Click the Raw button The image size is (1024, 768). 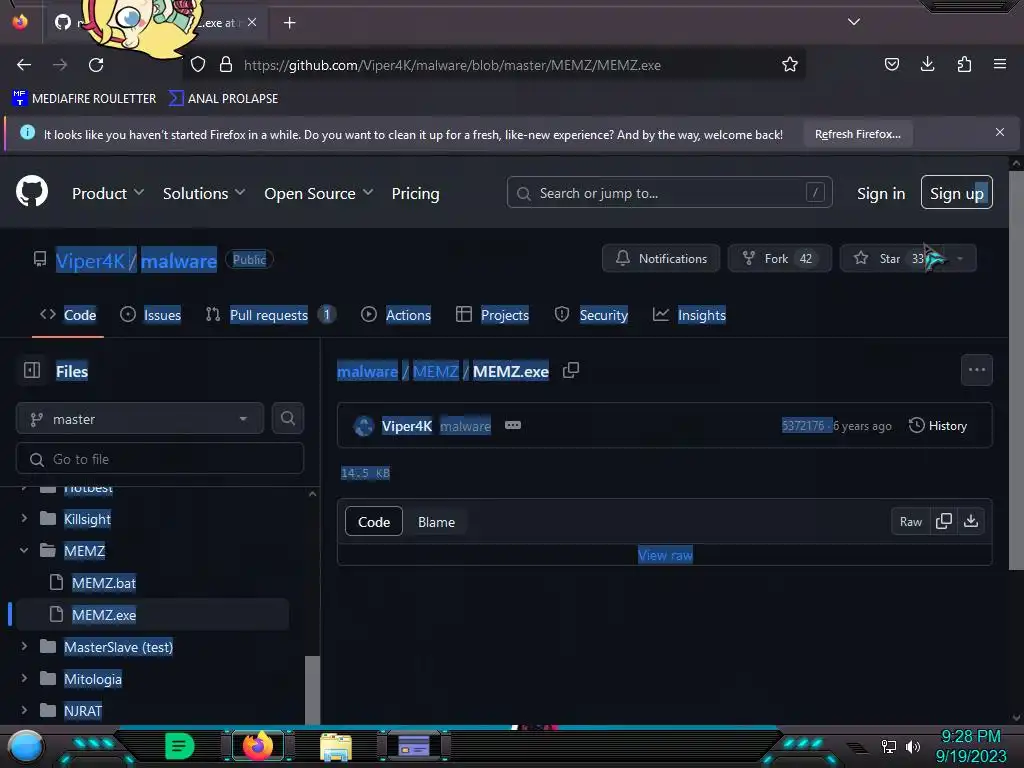point(910,521)
